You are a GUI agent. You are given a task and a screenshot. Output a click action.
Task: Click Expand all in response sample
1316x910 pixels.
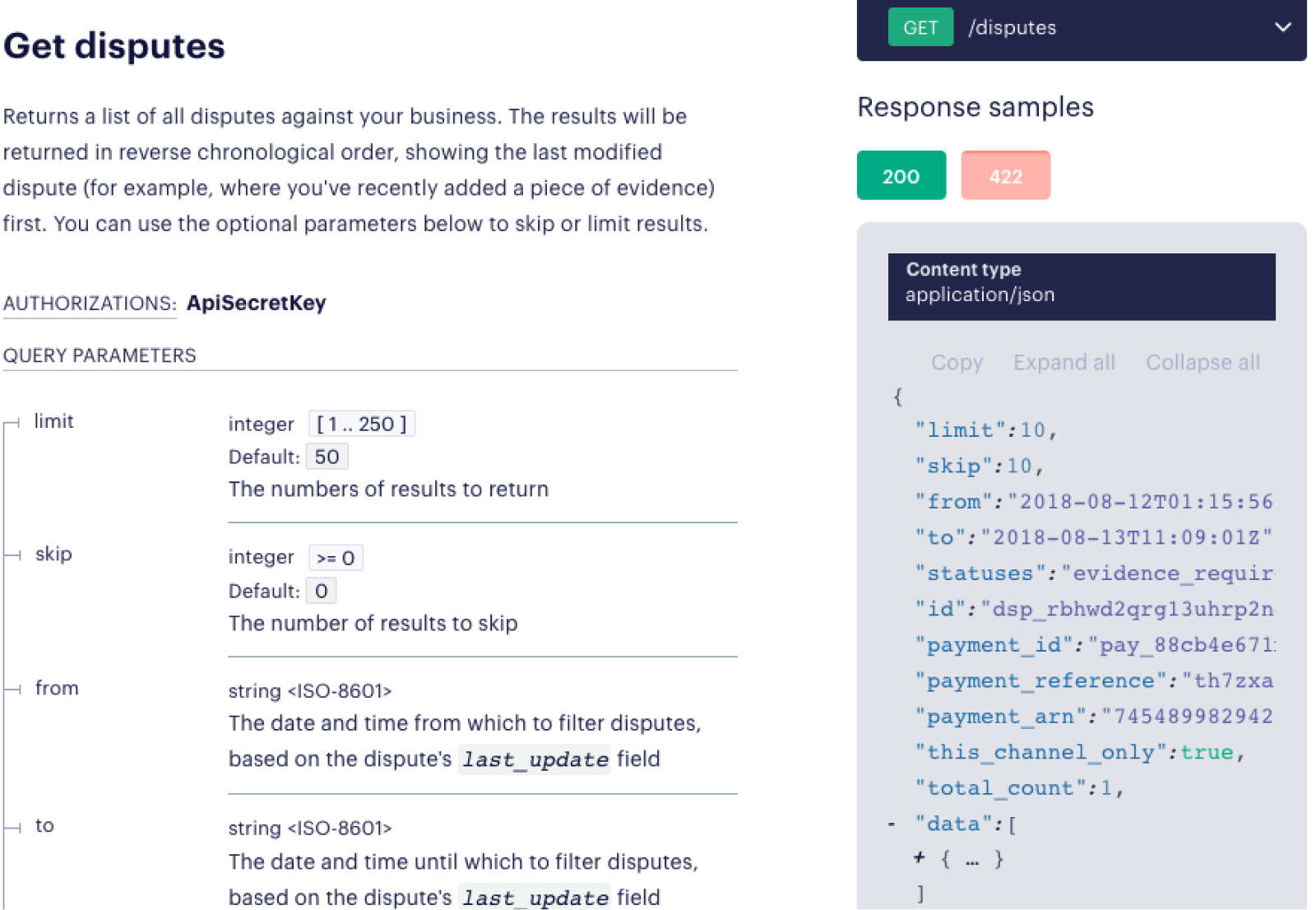(x=1063, y=363)
